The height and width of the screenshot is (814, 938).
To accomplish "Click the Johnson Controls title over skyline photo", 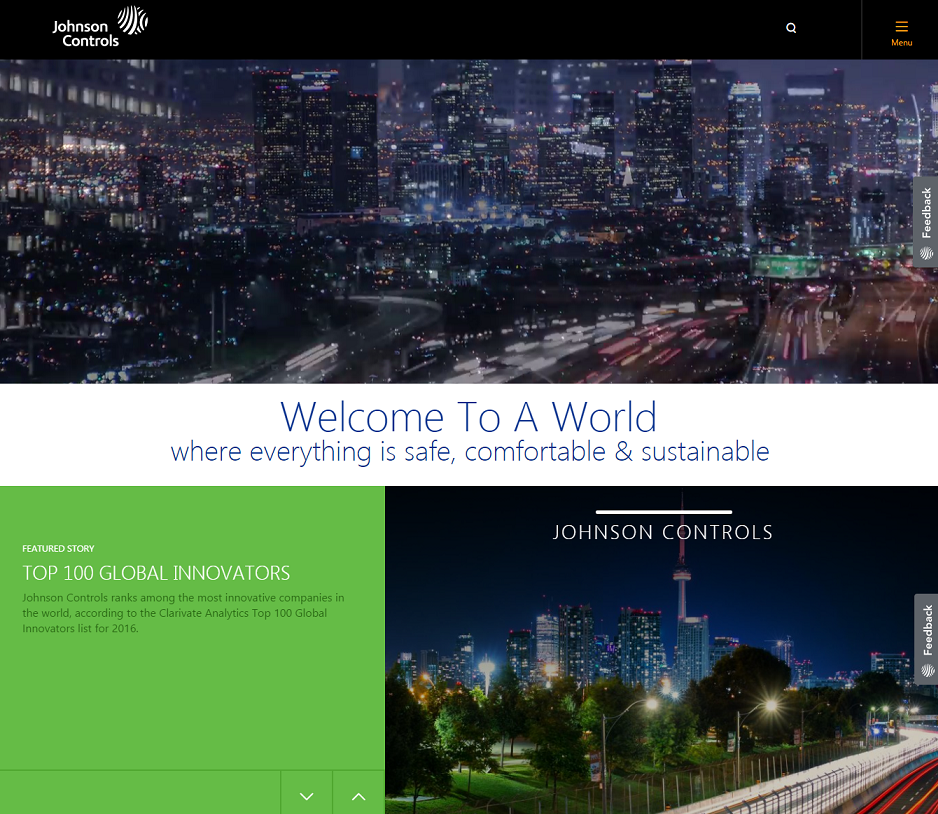I will pyautogui.click(x=663, y=533).
